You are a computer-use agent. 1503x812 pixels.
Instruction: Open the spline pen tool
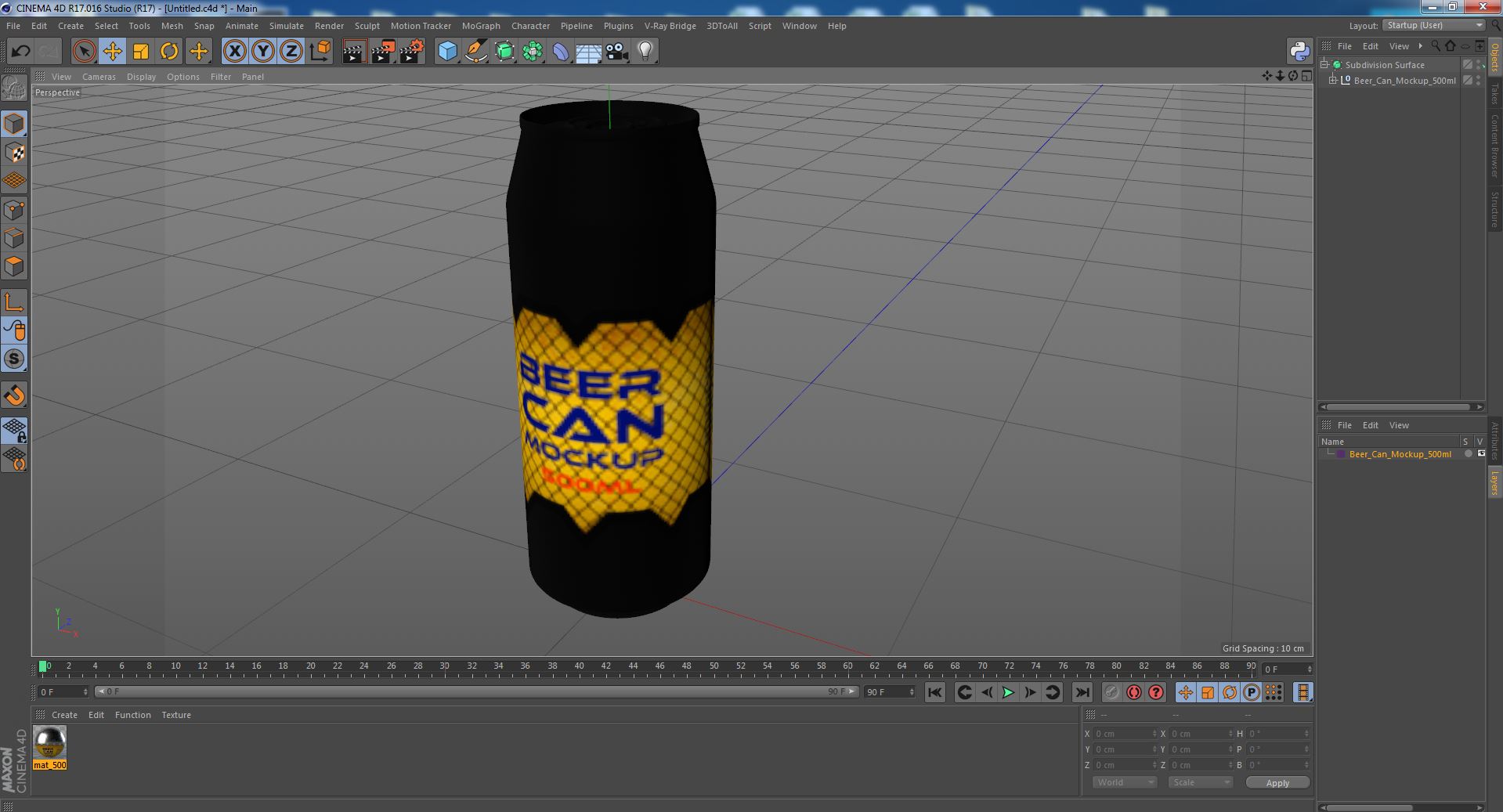tap(476, 52)
